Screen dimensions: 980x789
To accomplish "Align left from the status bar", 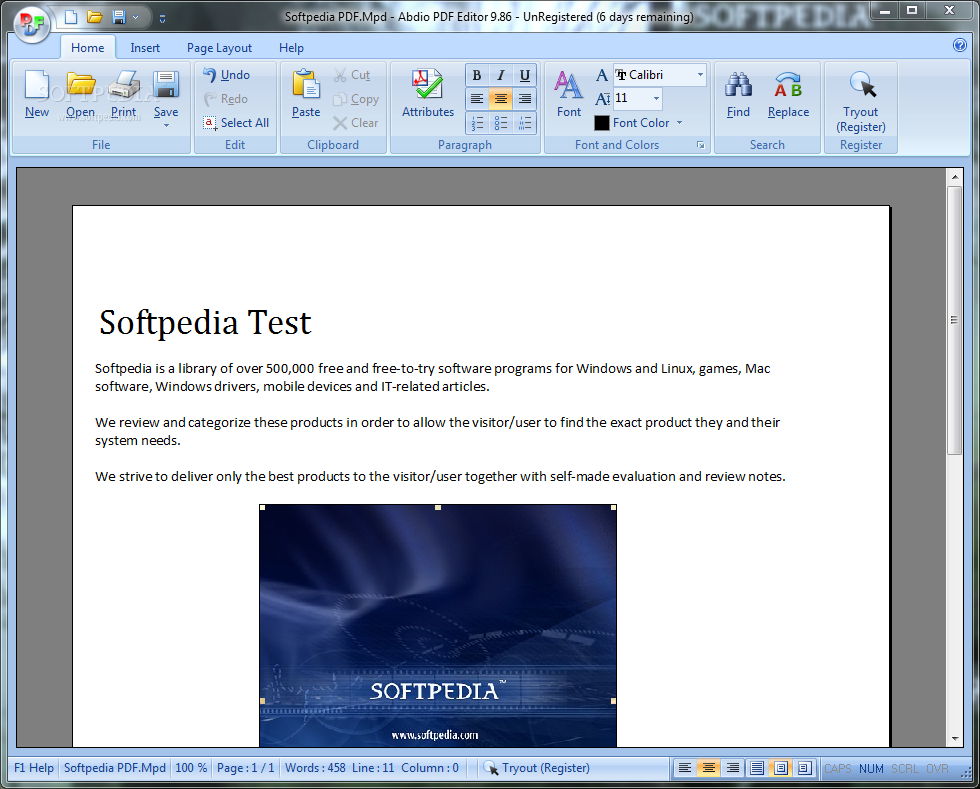I will [685, 768].
